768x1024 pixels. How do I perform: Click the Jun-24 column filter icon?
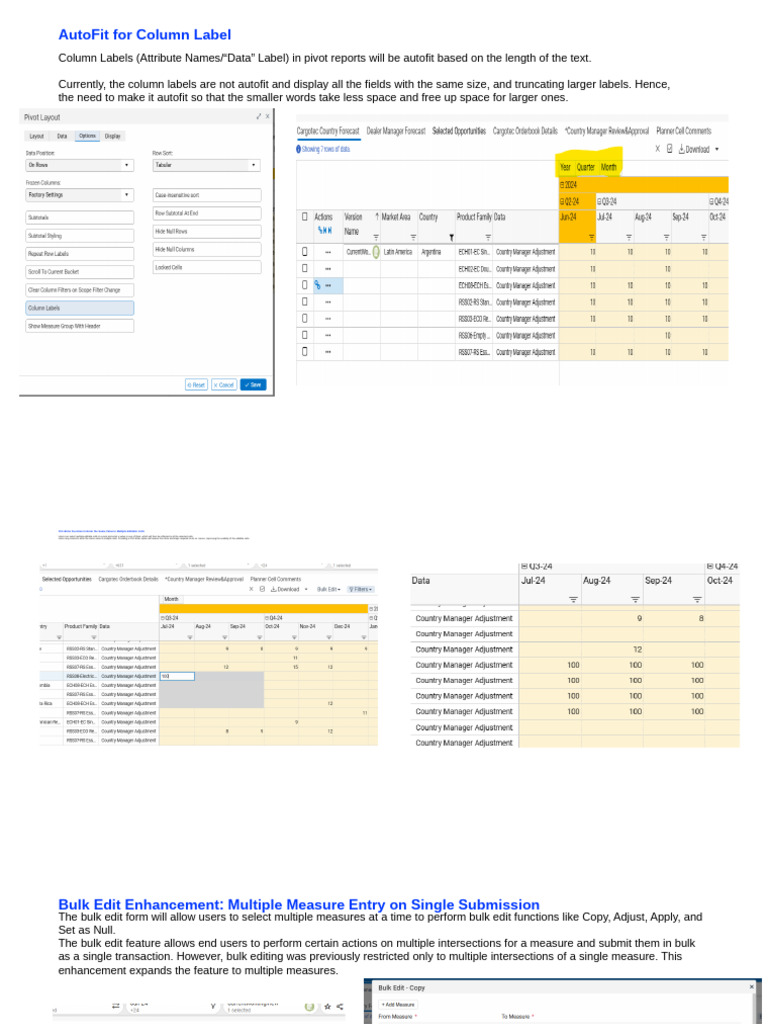(x=592, y=238)
